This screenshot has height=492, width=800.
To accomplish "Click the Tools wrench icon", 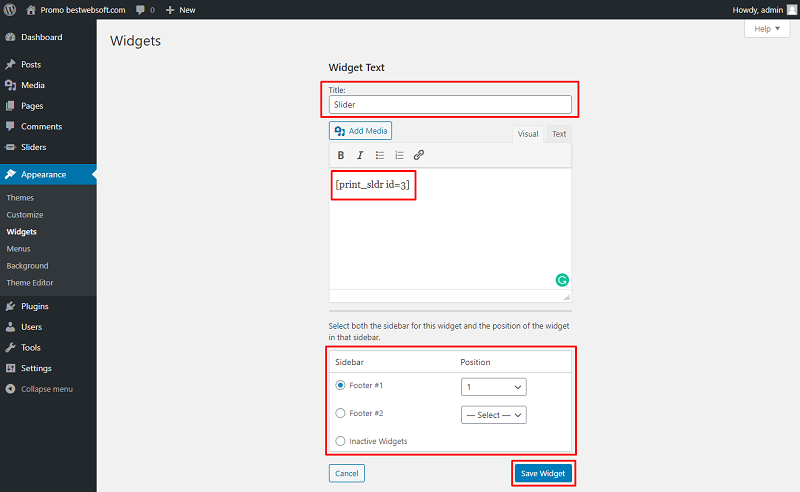I will [10, 348].
